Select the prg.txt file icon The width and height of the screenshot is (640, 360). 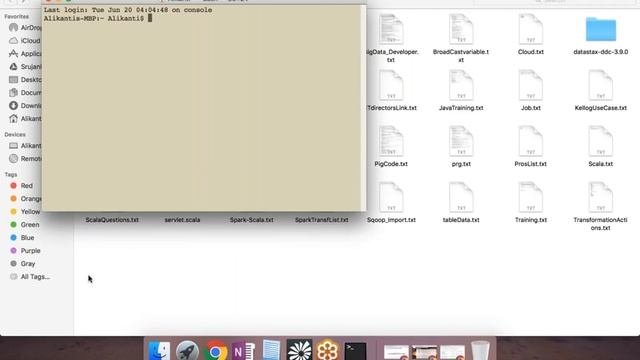click(461, 141)
